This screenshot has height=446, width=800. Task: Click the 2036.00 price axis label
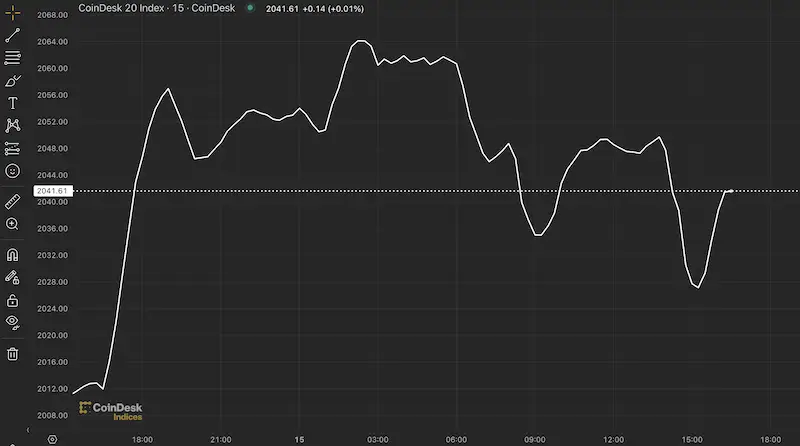(x=53, y=229)
